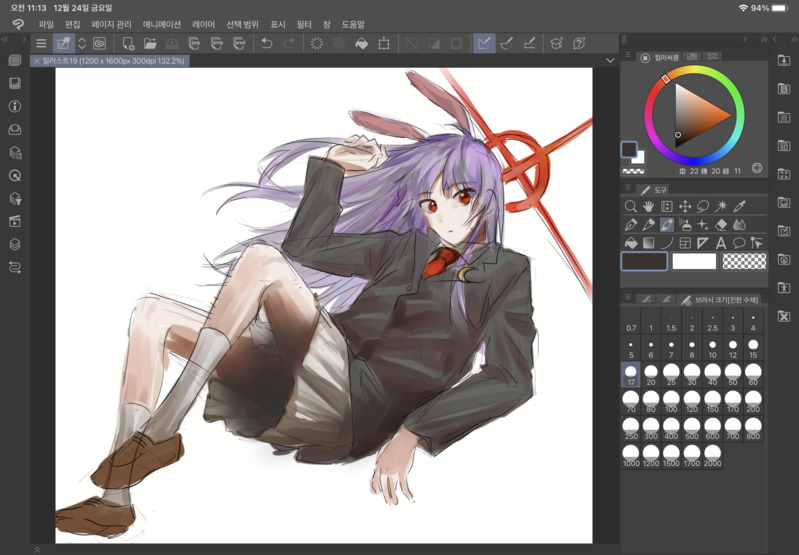Open the tool palette panel menu
The height and width of the screenshot is (555, 799).
(x=628, y=188)
